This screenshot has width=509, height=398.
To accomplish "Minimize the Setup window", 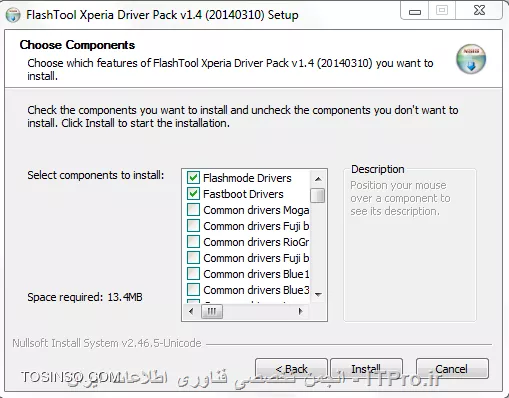I will pos(415,11).
